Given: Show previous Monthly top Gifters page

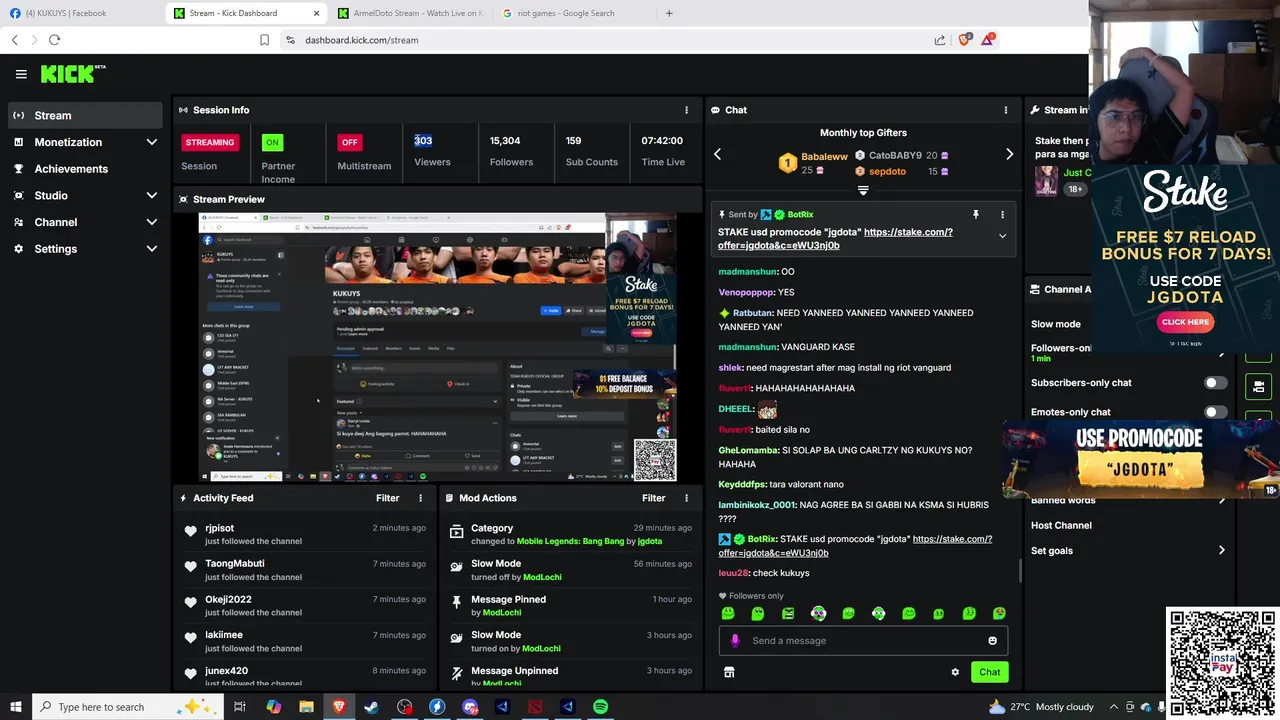Looking at the screenshot, I should 717,154.
